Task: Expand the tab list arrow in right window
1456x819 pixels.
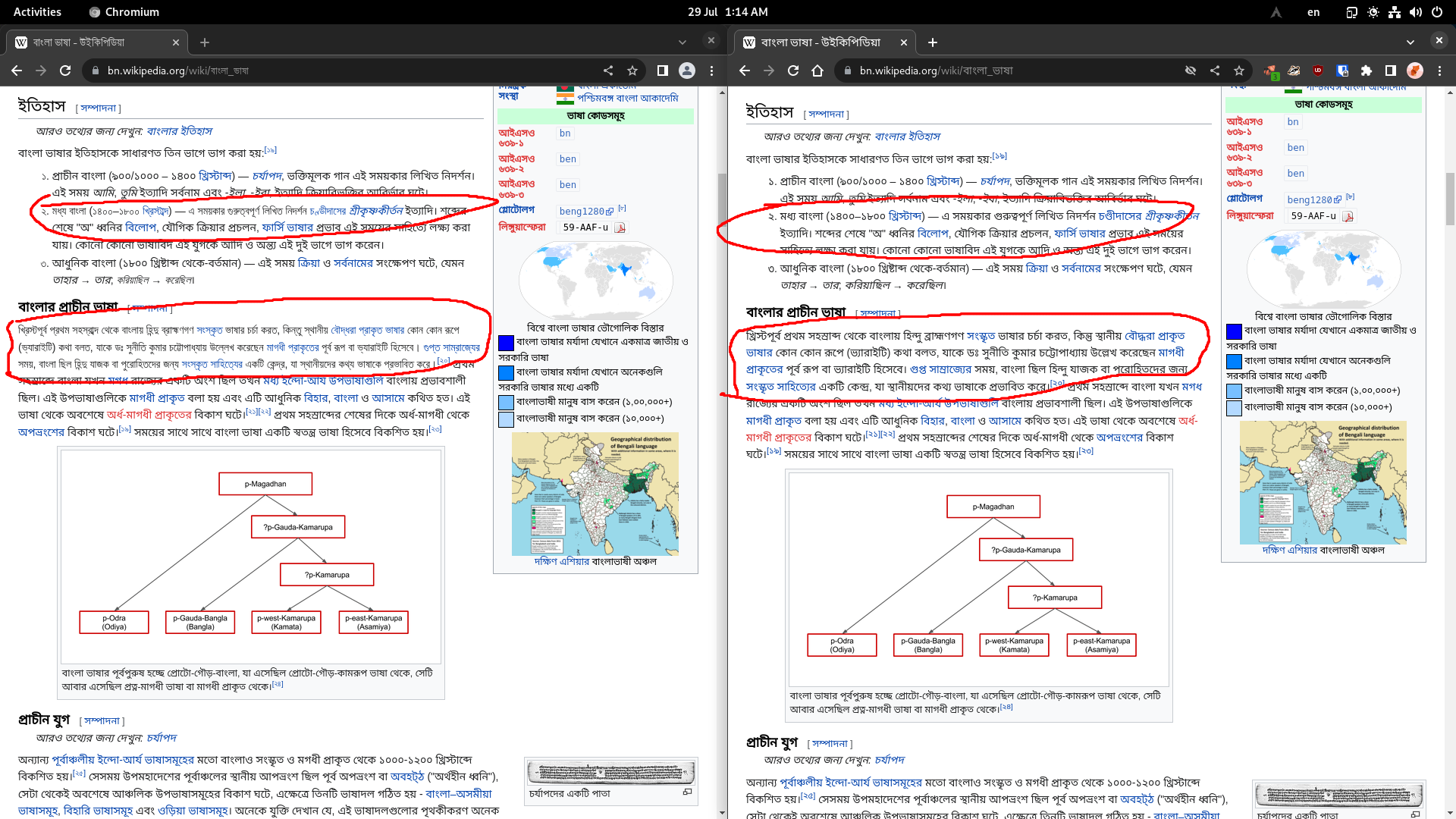Action: pyautogui.click(x=1410, y=42)
